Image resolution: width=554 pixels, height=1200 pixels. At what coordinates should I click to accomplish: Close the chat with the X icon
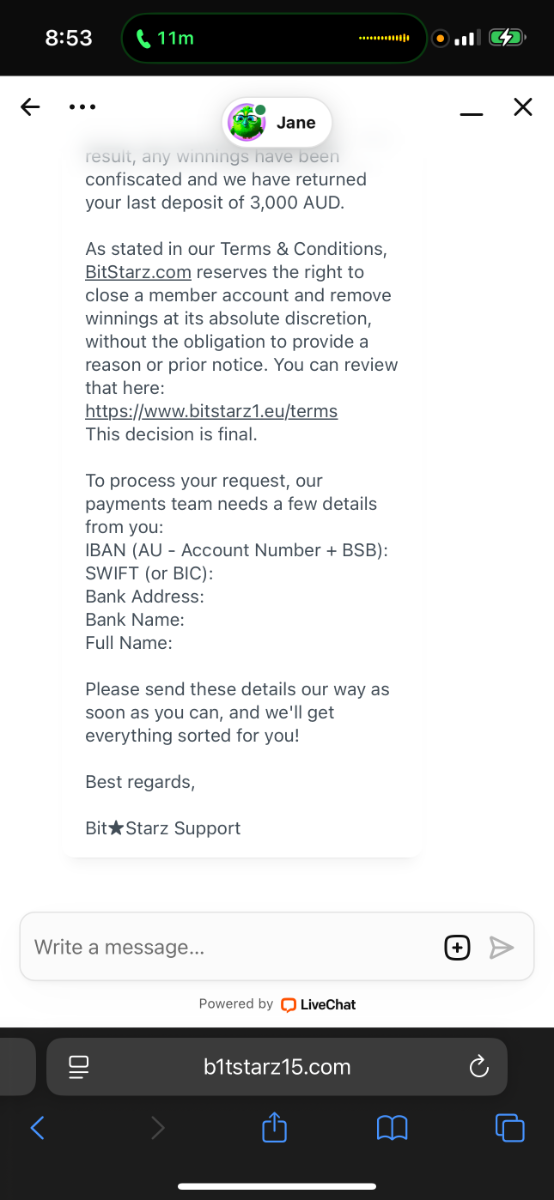click(x=523, y=107)
